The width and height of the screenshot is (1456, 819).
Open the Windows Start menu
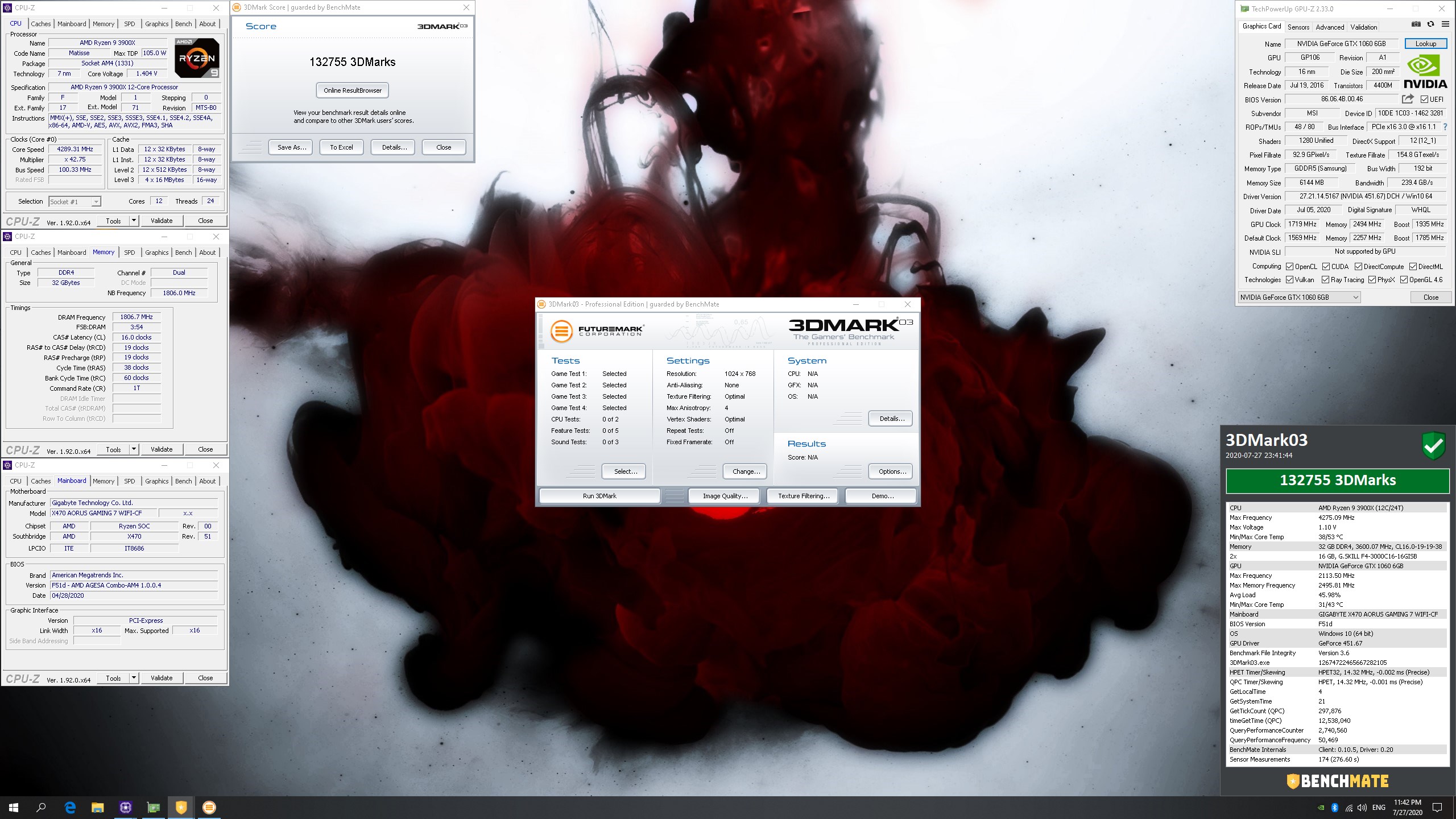(x=14, y=807)
